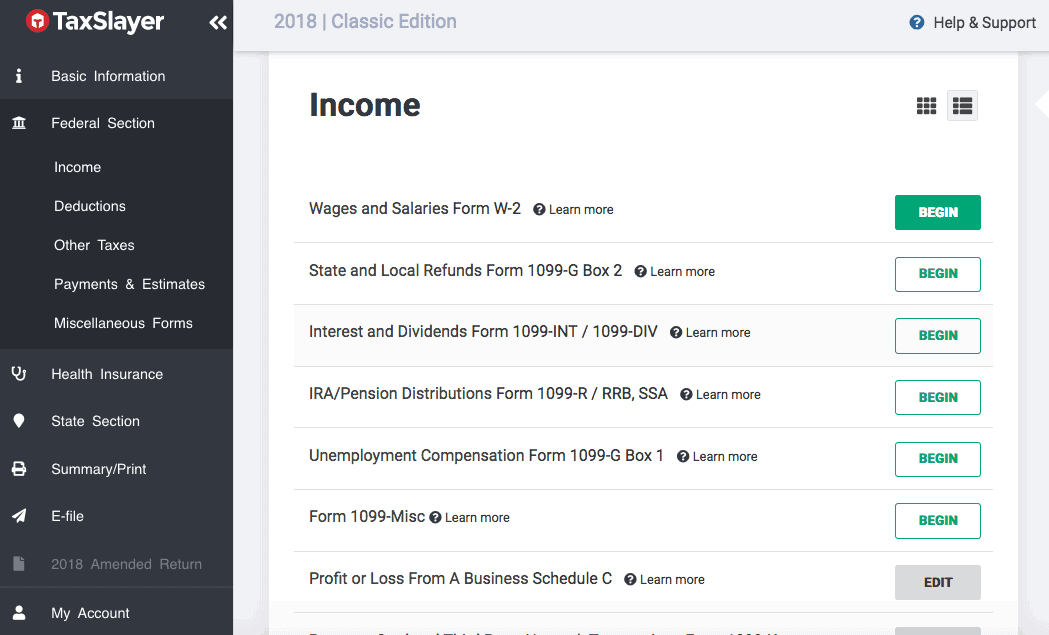Switch to grid view layout
The height and width of the screenshot is (635, 1049).
click(926, 105)
